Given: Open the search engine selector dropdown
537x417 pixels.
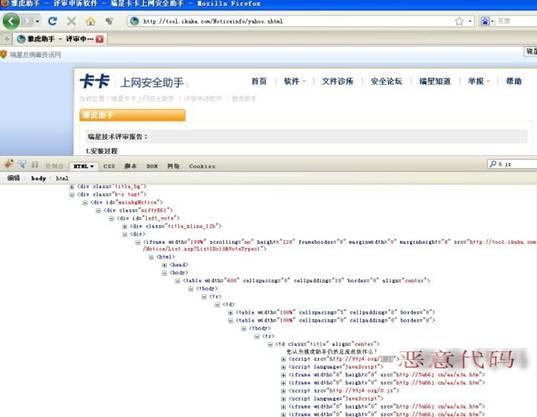Looking at the screenshot, I should (486, 21).
